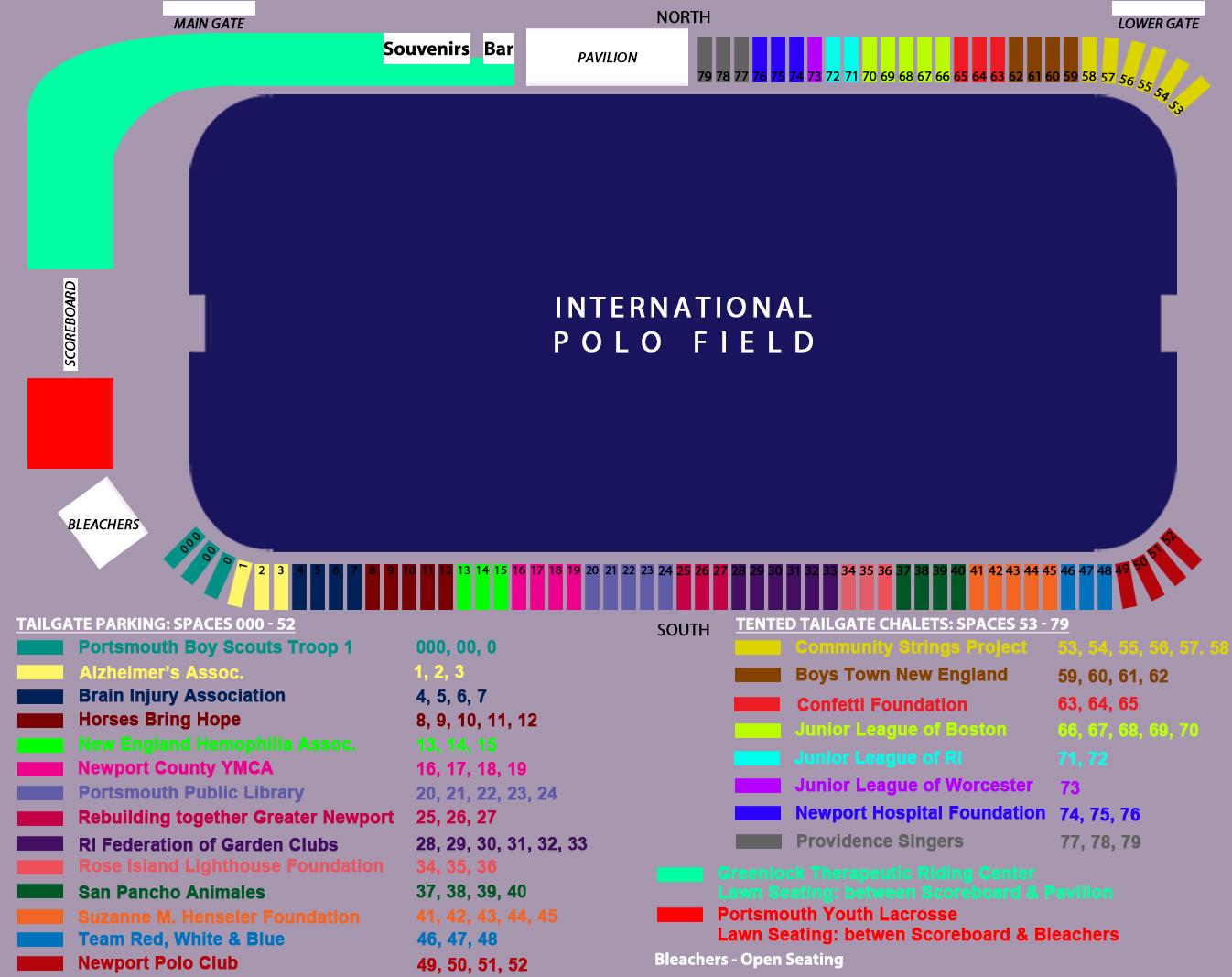The image size is (1232, 977).
Task: Click the Portsmouth Boy Scouts teal legend swatch
Action: pyautogui.click(x=40, y=647)
